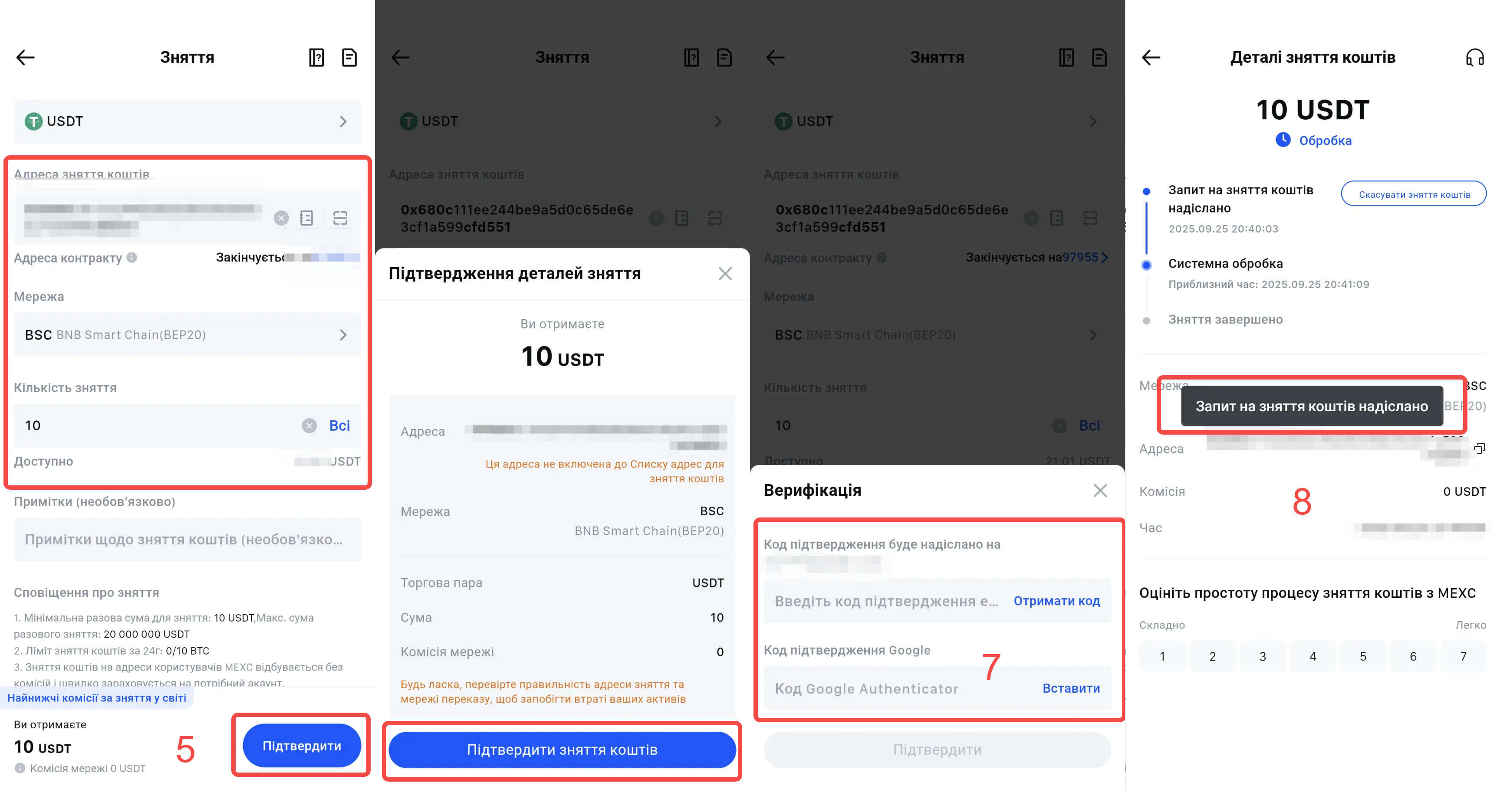1500x812 pixels.
Task: Clear the amount 10 on first screen
Action: tap(309, 426)
